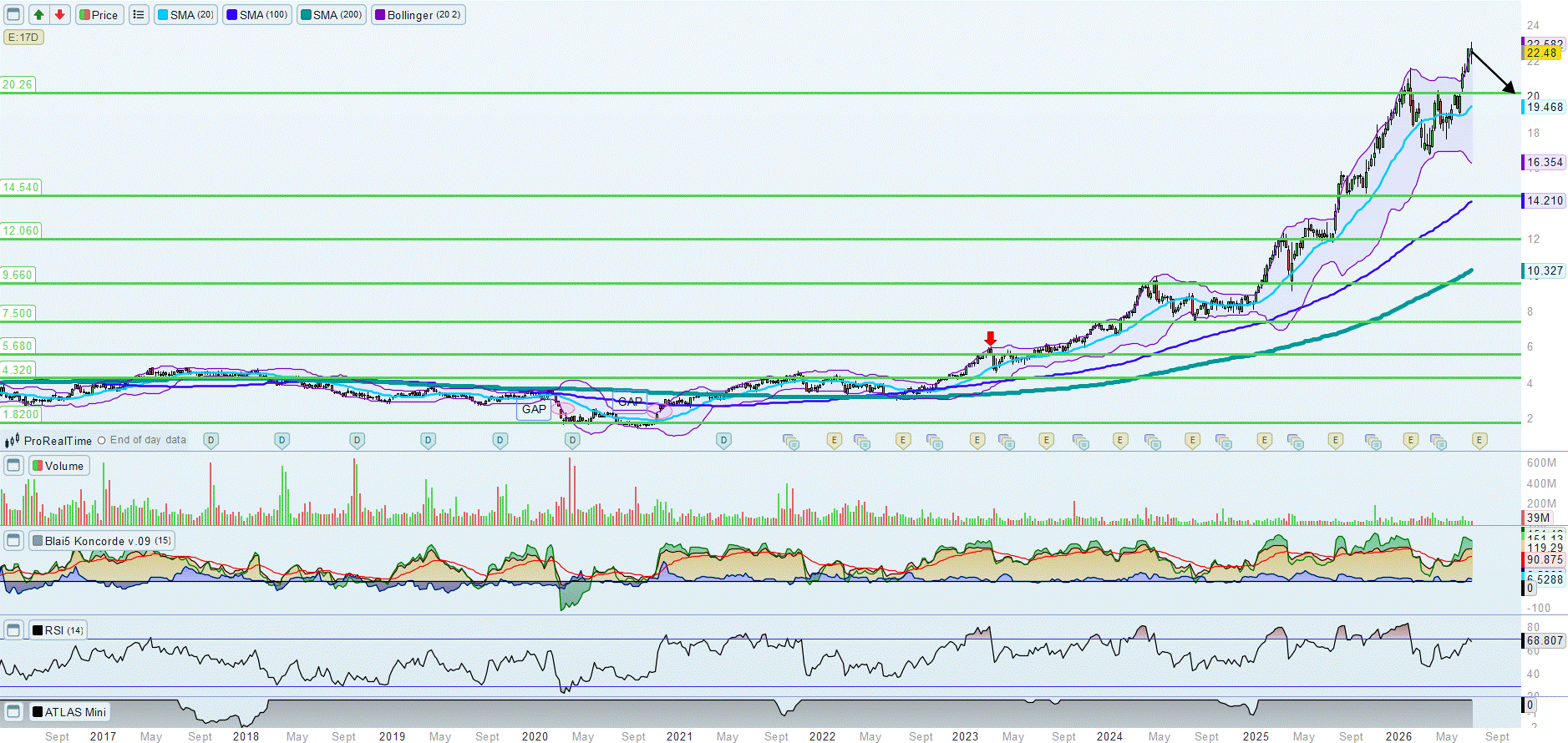Click the upcoming earnings E marker in mid 2026

tap(1479, 440)
